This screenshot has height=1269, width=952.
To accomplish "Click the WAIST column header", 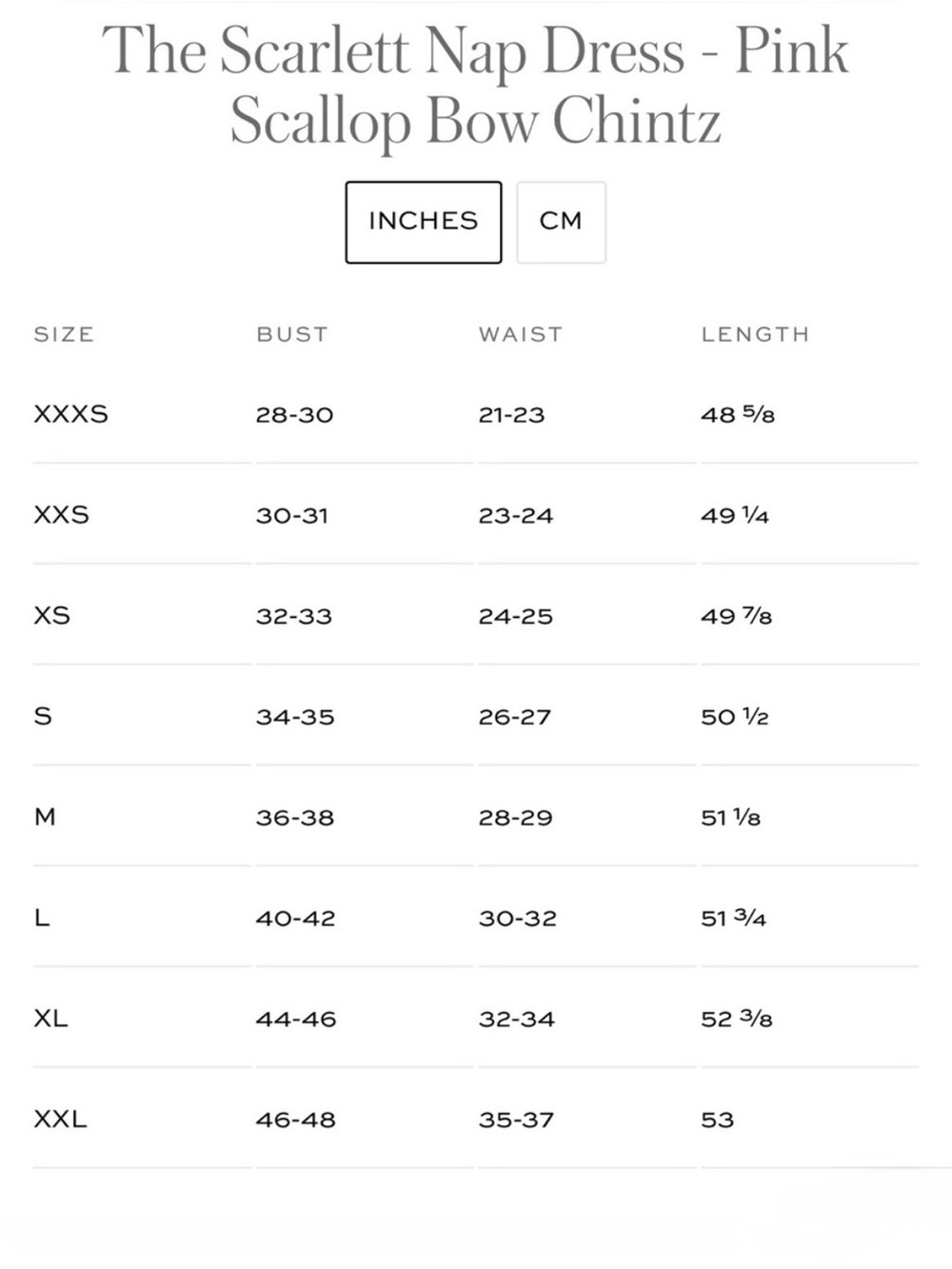I will 521,334.
